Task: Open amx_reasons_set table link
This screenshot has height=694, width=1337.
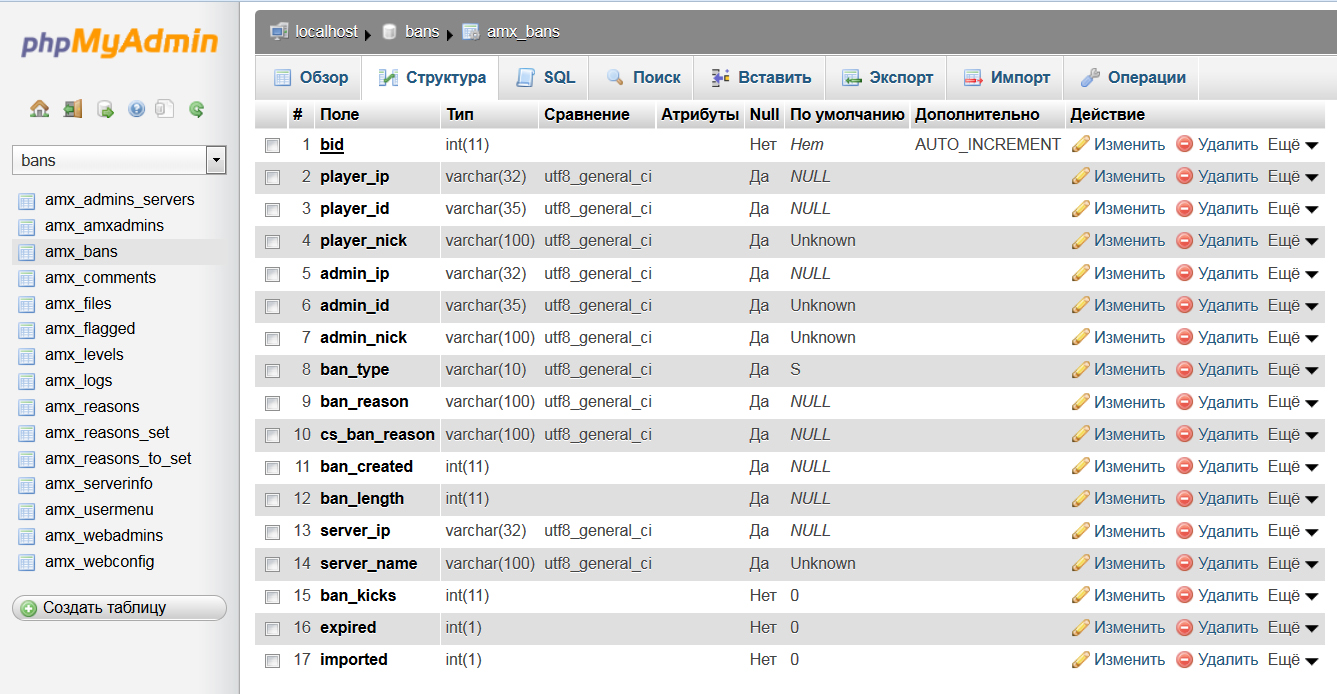Action: [x=107, y=433]
